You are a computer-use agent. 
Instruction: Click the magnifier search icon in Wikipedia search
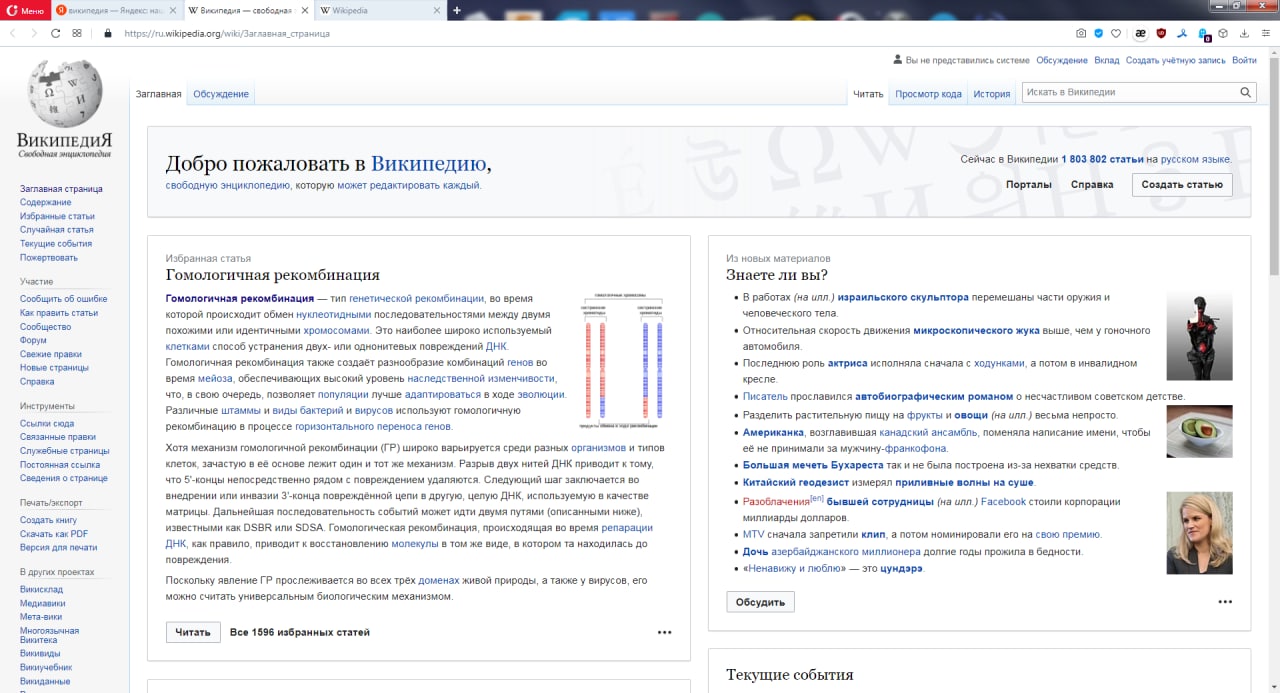(1246, 92)
